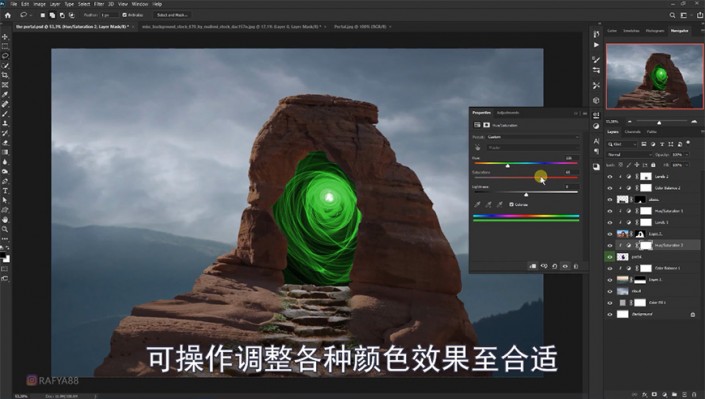Hide the Hue/Saturation 1 layer

point(610,211)
